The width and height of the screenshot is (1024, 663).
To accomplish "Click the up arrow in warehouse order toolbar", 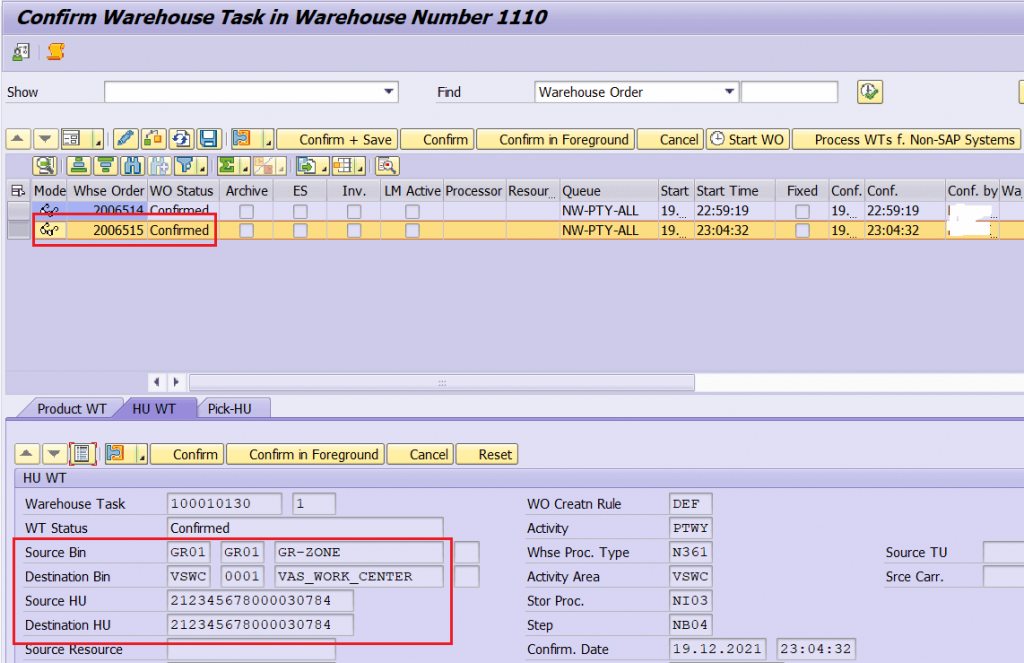I will click(x=18, y=139).
